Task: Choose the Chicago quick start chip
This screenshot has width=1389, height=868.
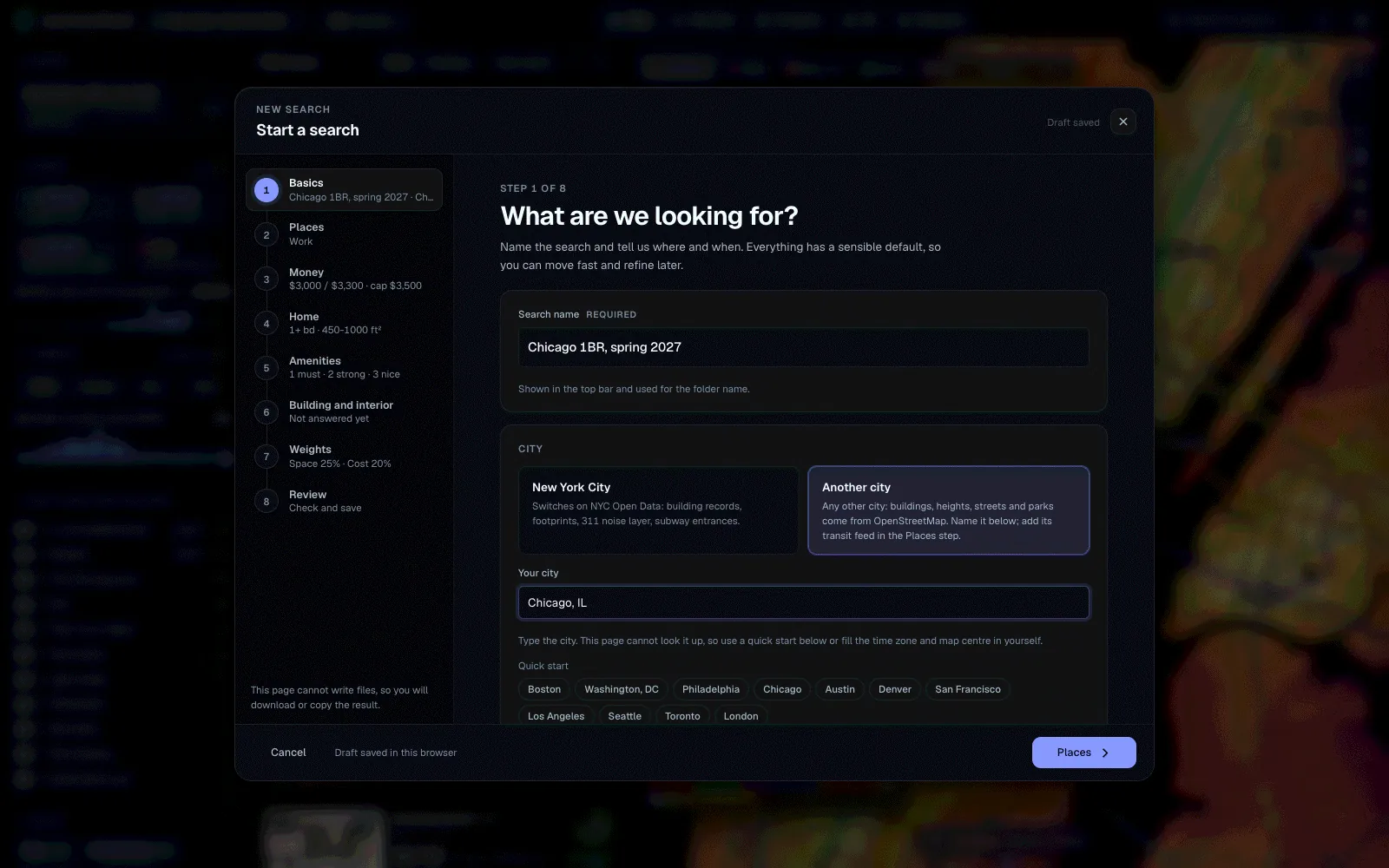Action: click(782, 689)
